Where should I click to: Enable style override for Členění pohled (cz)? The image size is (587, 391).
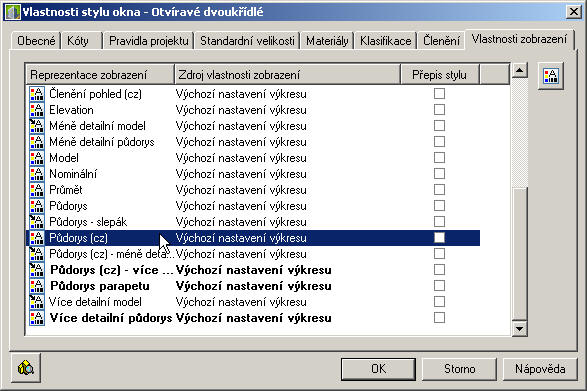tap(439, 94)
